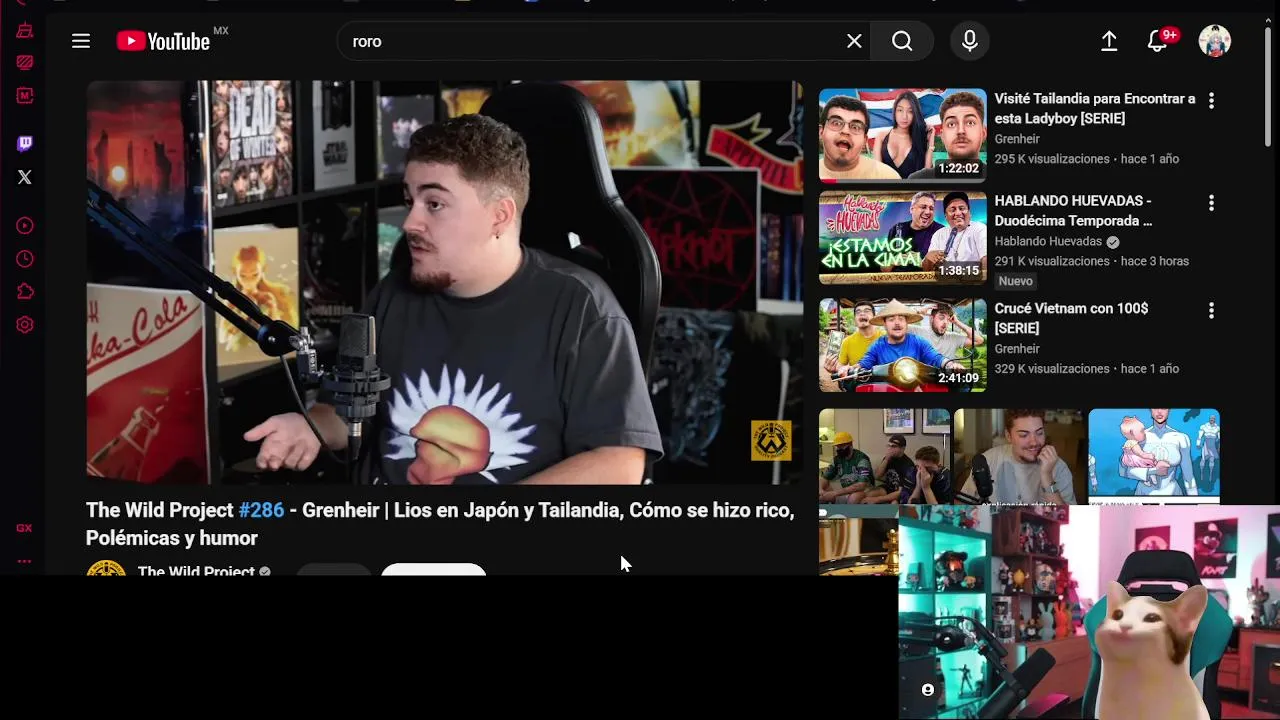Click the page's vertical scrollbar
Screen dimensions: 1280x720
click(x=1268, y=85)
